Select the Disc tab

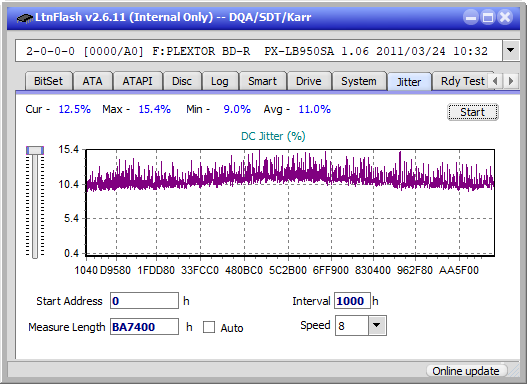click(182, 81)
